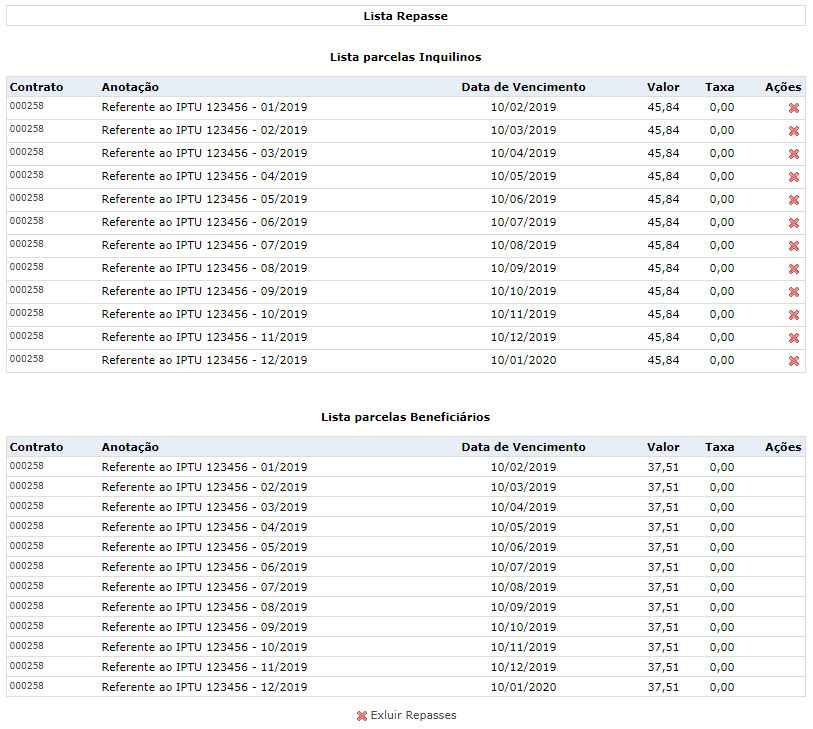Image resolution: width=813 pixels, height=729 pixels.
Task: Click Data de Vencimento header in Inquilinos table
Action: (523, 87)
